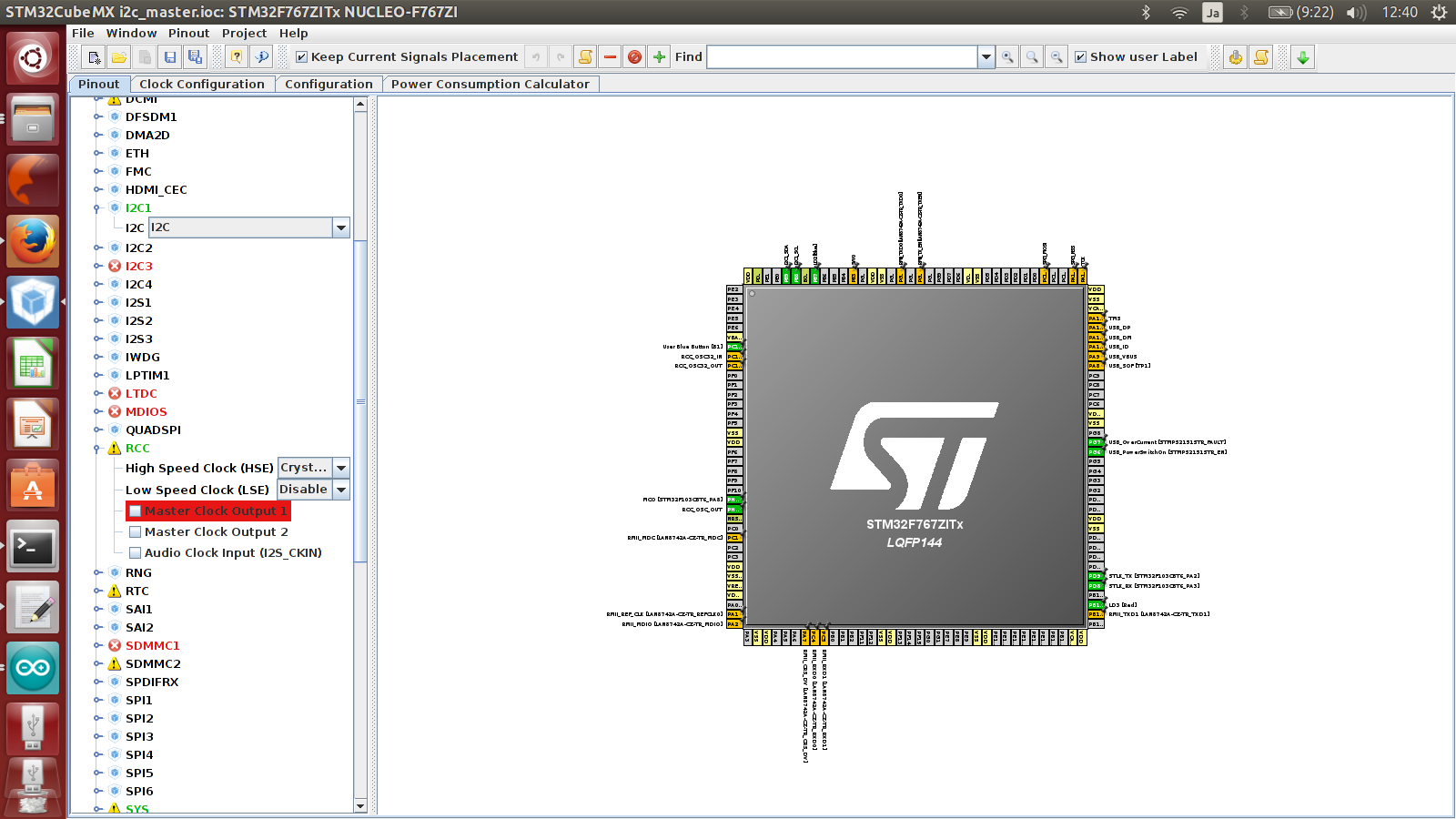
Task: Save the project using the floppy disk icon
Action: (x=169, y=57)
